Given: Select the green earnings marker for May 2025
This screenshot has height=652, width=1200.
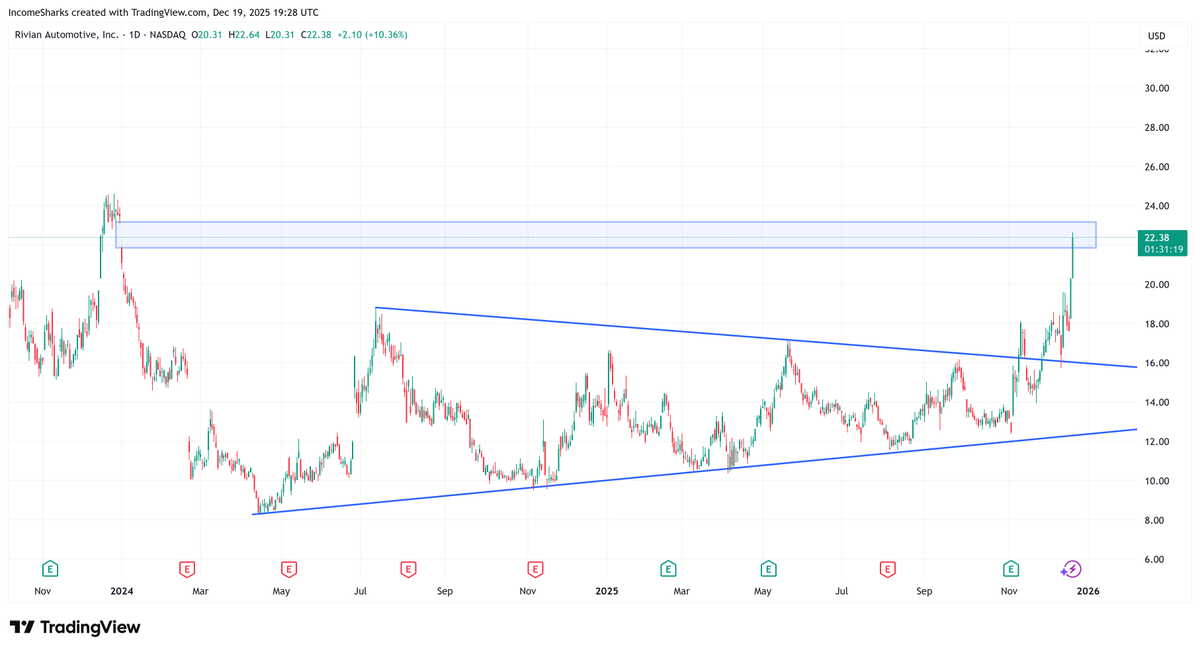Looking at the screenshot, I should click(x=768, y=569).
